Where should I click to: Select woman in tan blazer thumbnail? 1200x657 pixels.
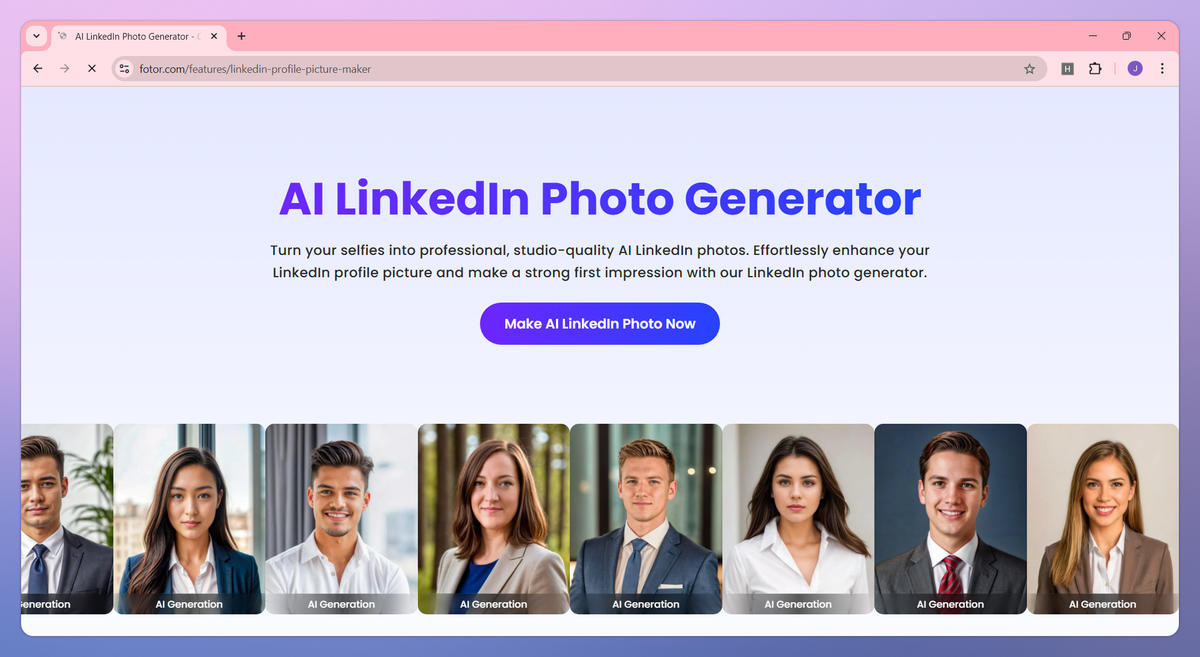[494, 519]
